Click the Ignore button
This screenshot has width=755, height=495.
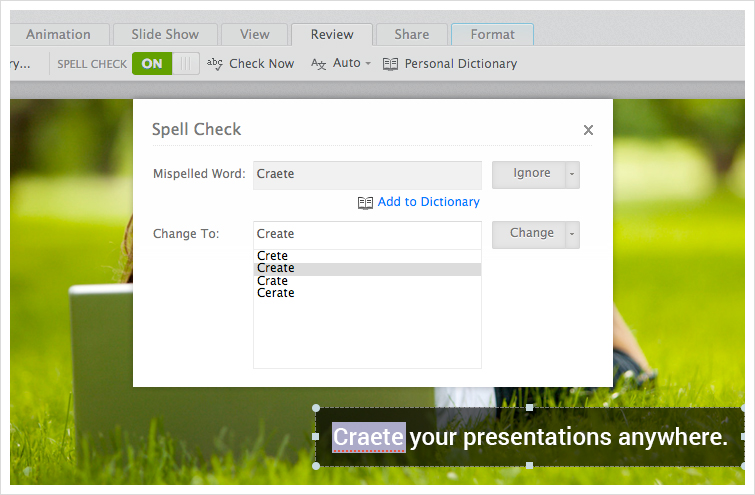pos(530,174)
